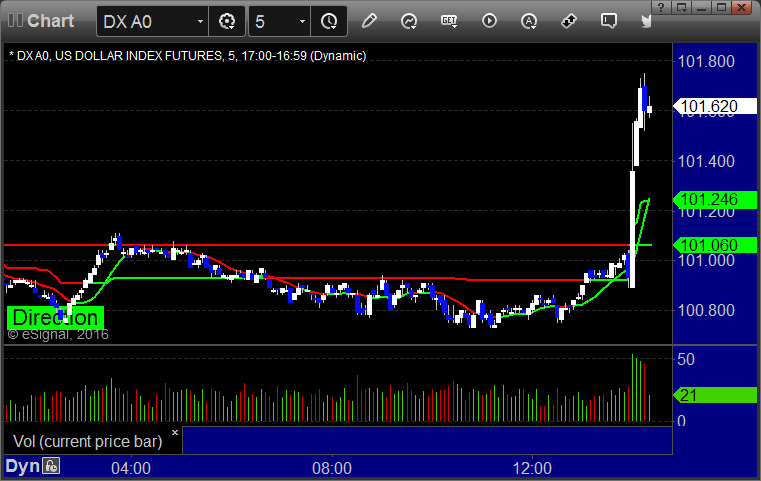Open the chat message icon
This screenshot has width=761, height=481.
pos(609,21)
